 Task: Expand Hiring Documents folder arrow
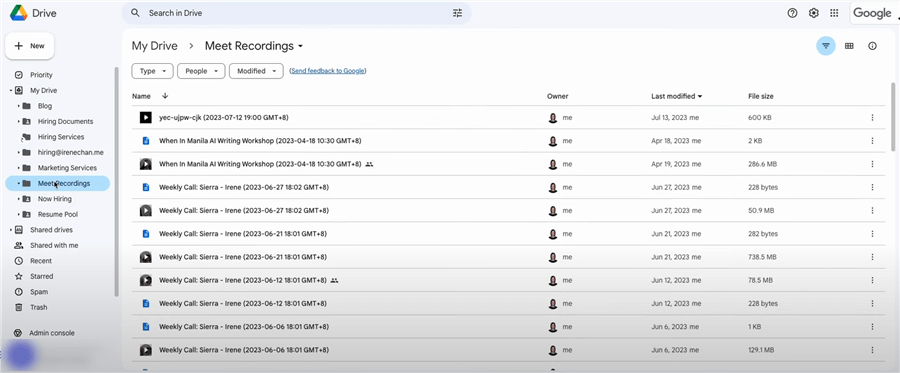[18, 122]
